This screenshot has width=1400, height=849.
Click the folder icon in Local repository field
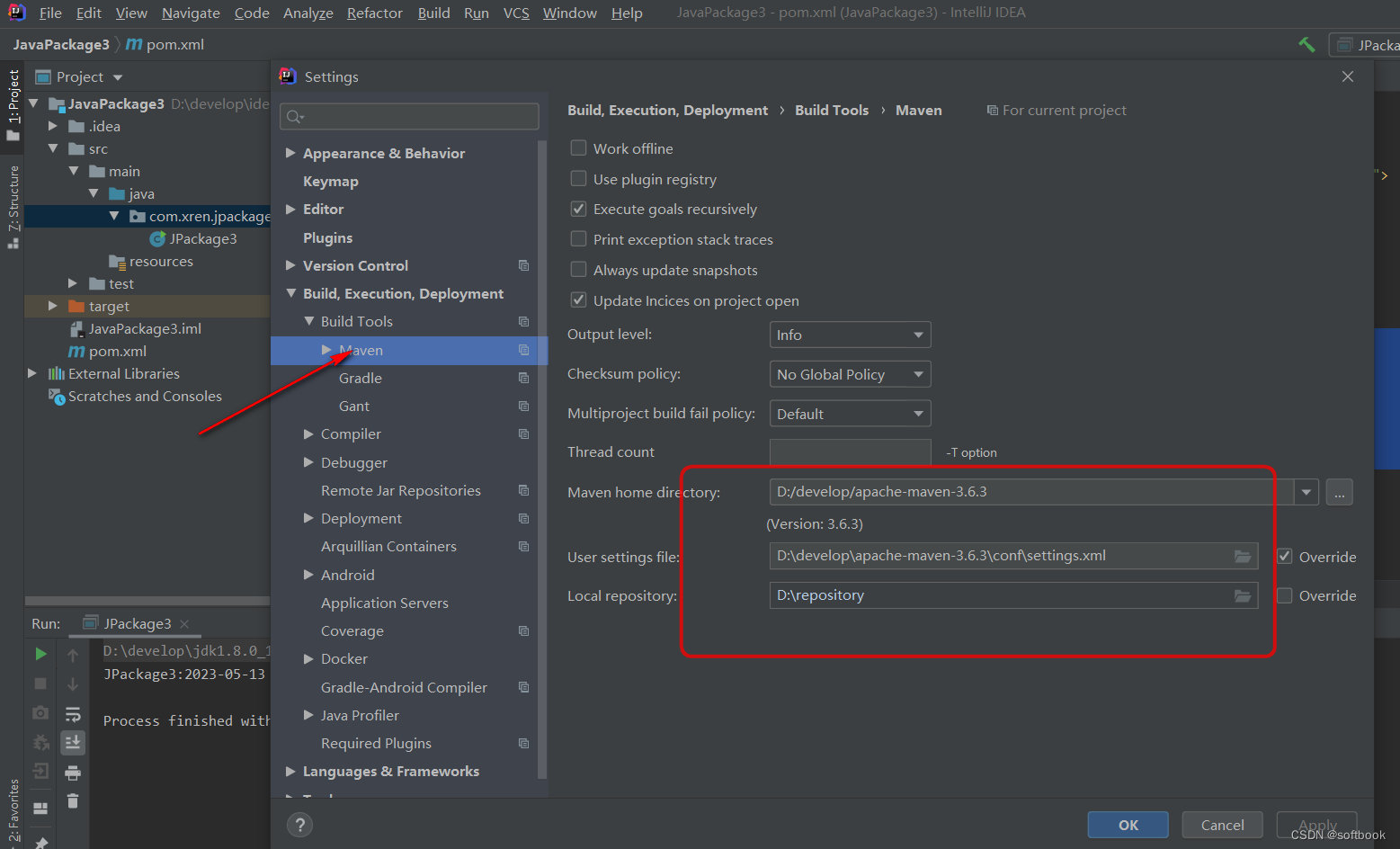point(1243,595)
